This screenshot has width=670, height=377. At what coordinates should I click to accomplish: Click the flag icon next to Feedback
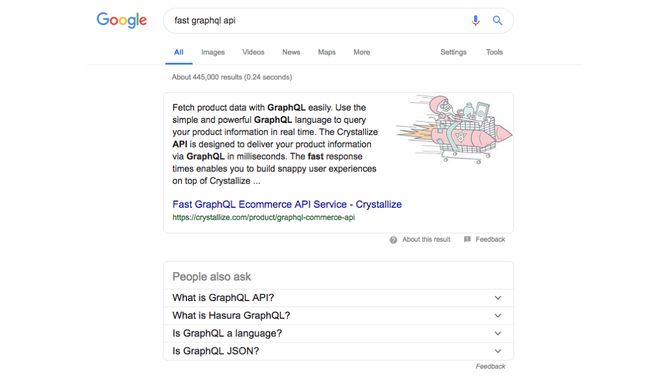point(467,239)
